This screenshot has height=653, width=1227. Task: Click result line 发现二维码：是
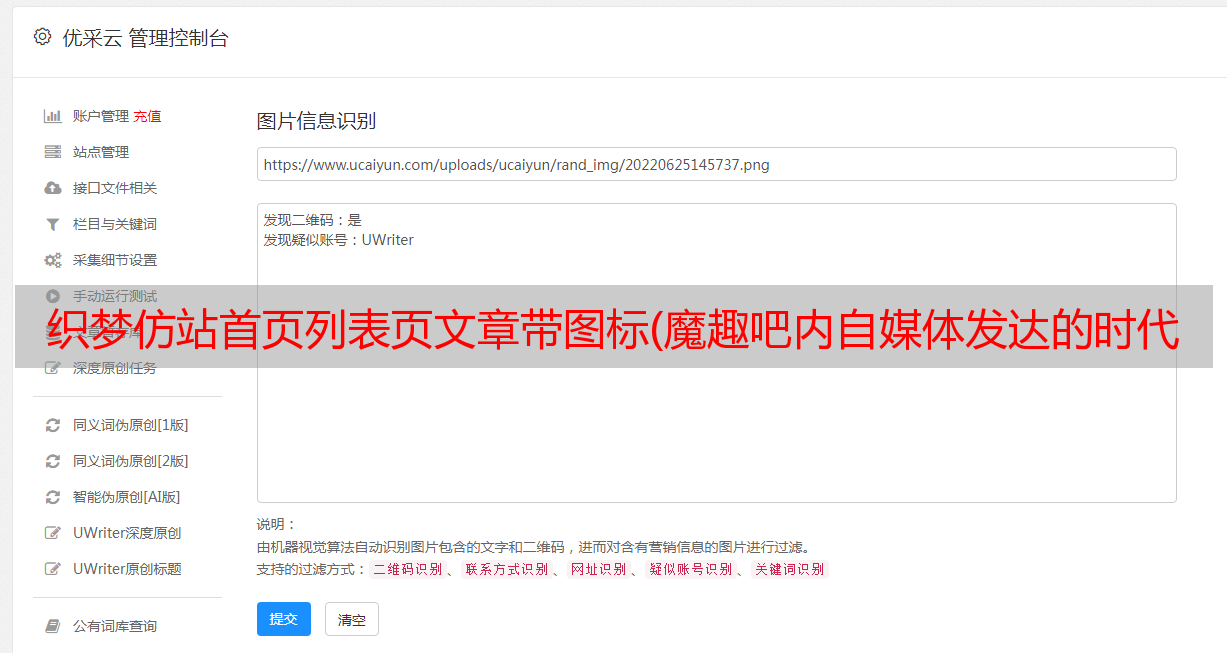pyautogui.click(x=313, y=220)
